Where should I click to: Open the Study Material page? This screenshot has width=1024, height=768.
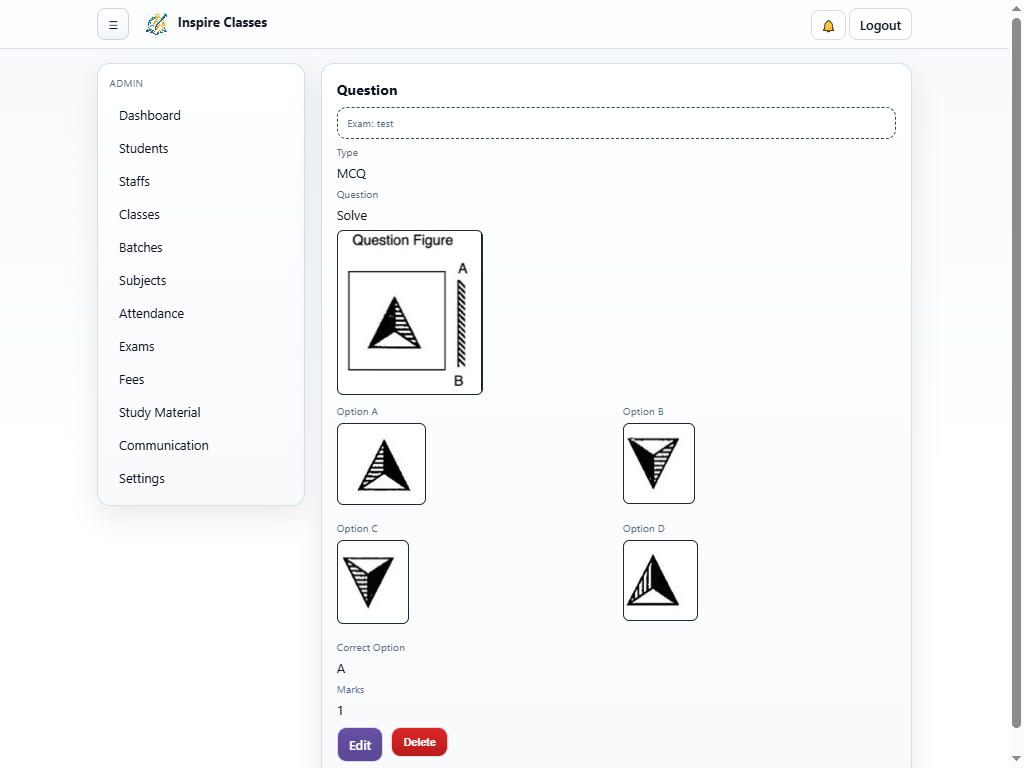(x=160, y=413)
